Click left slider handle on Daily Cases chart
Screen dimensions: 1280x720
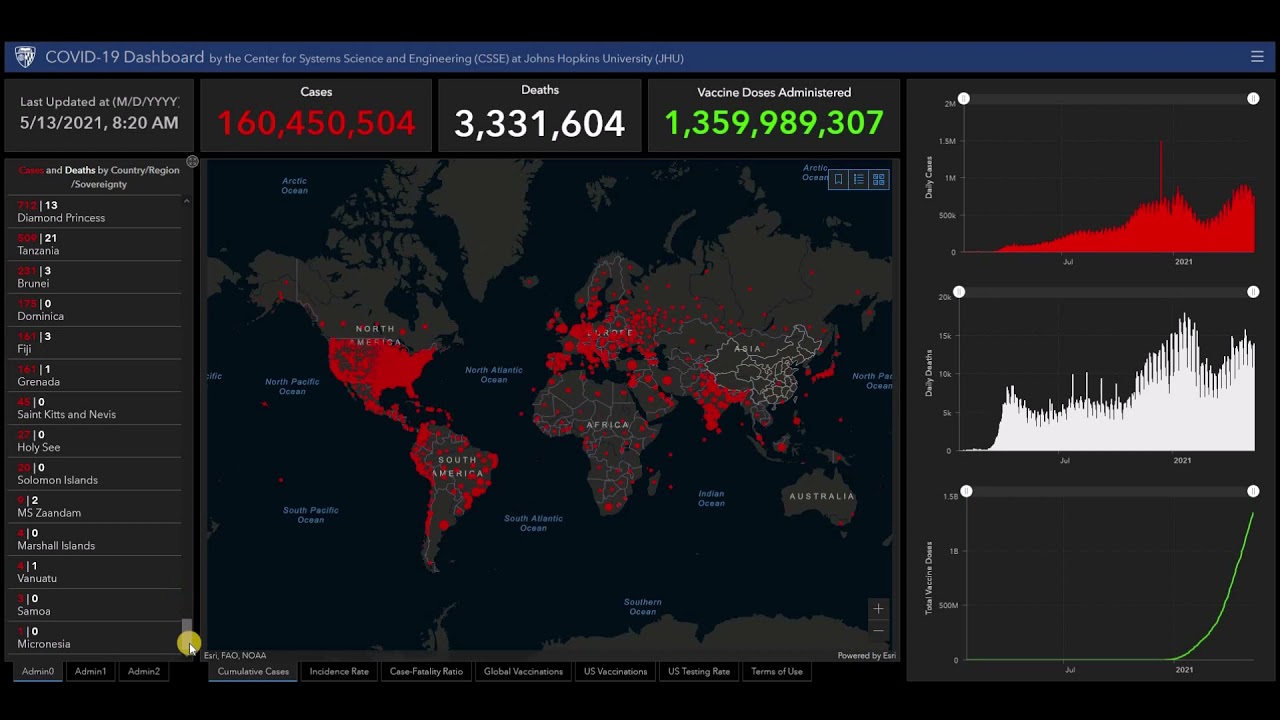[x=964, y=99]
